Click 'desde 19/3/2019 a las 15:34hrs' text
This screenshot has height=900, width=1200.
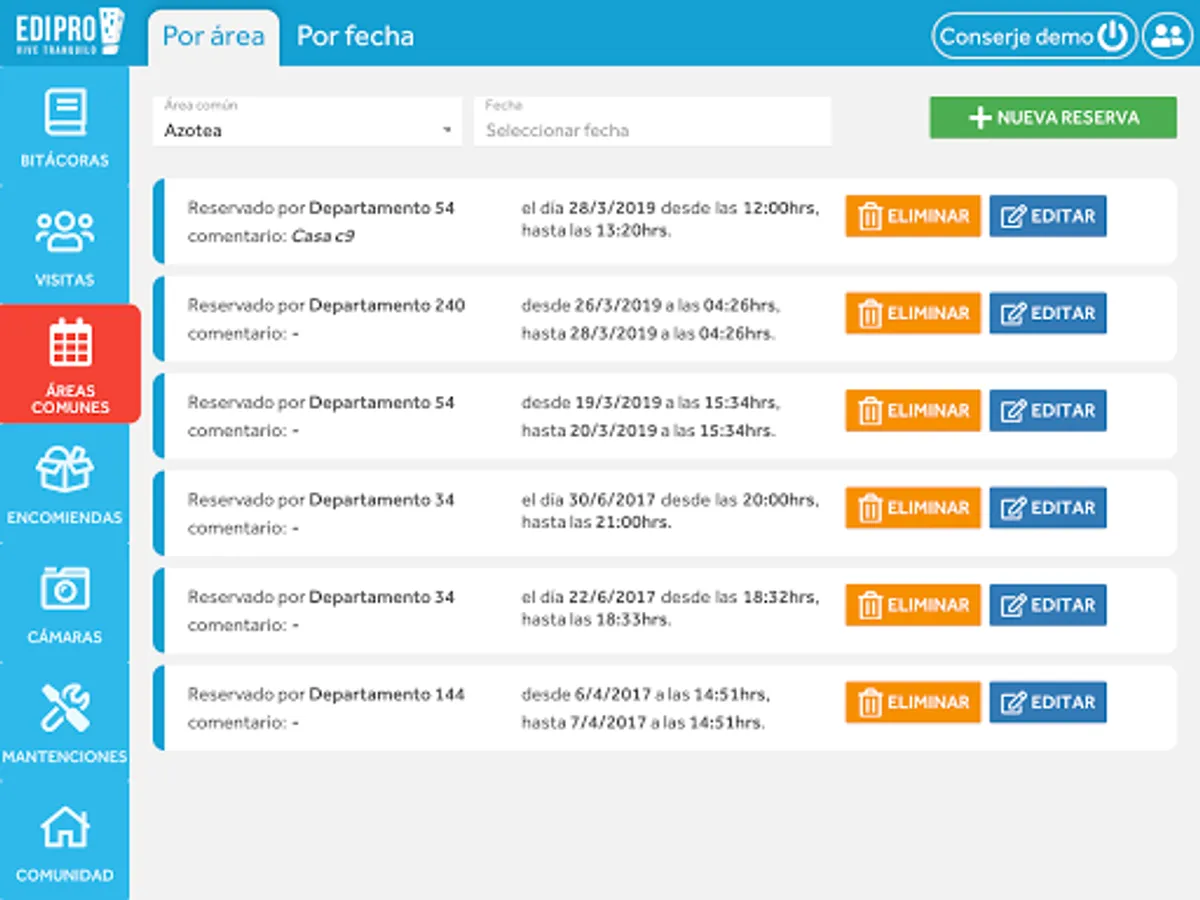(650, 402)
